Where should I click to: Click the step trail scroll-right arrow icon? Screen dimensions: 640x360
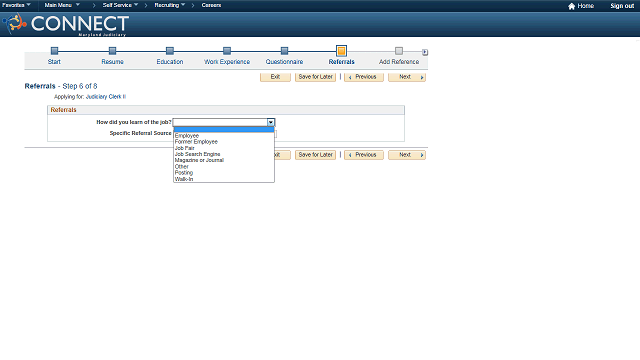click(x=425, y=52)
